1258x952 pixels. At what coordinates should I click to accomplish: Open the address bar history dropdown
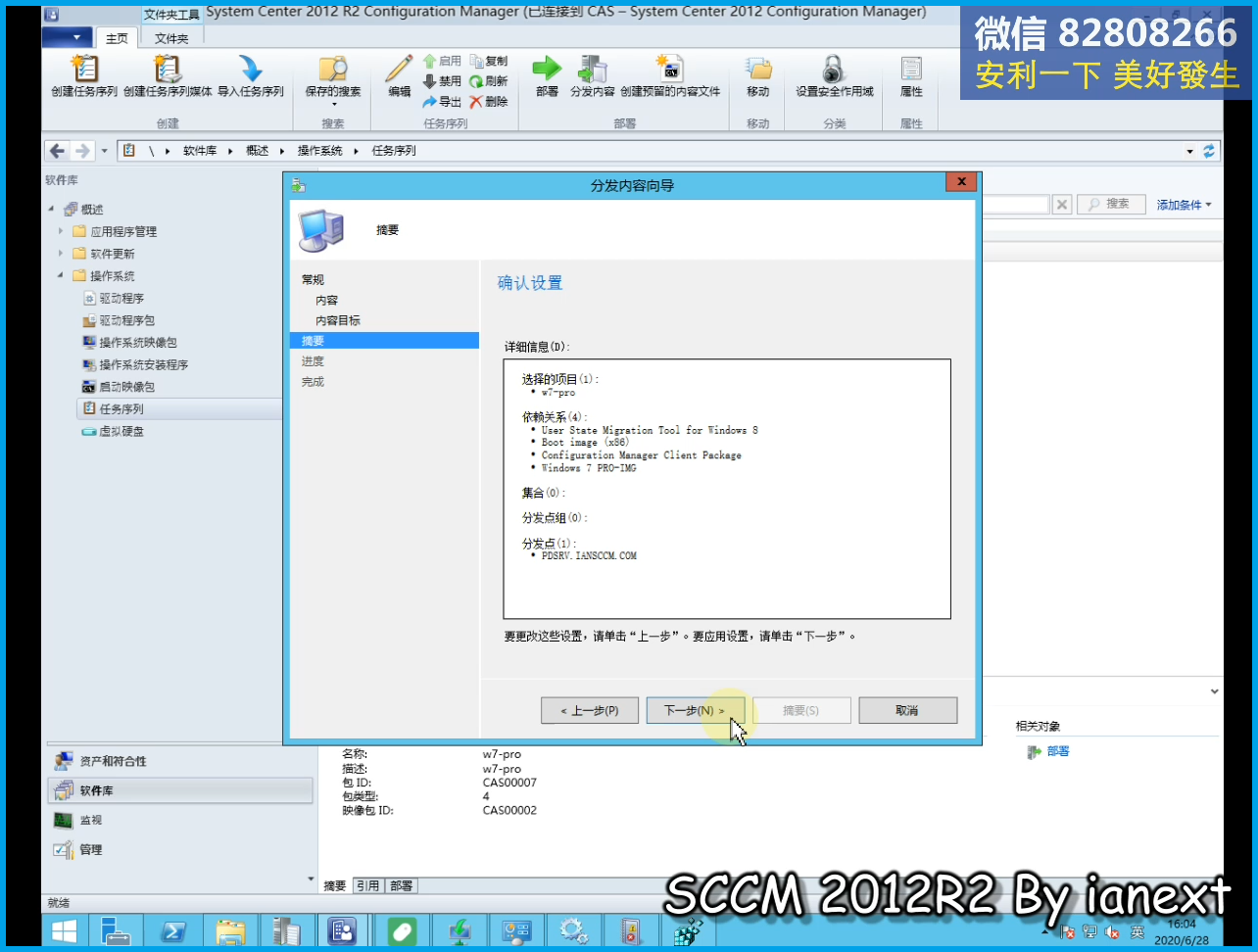click(1190, 151)
